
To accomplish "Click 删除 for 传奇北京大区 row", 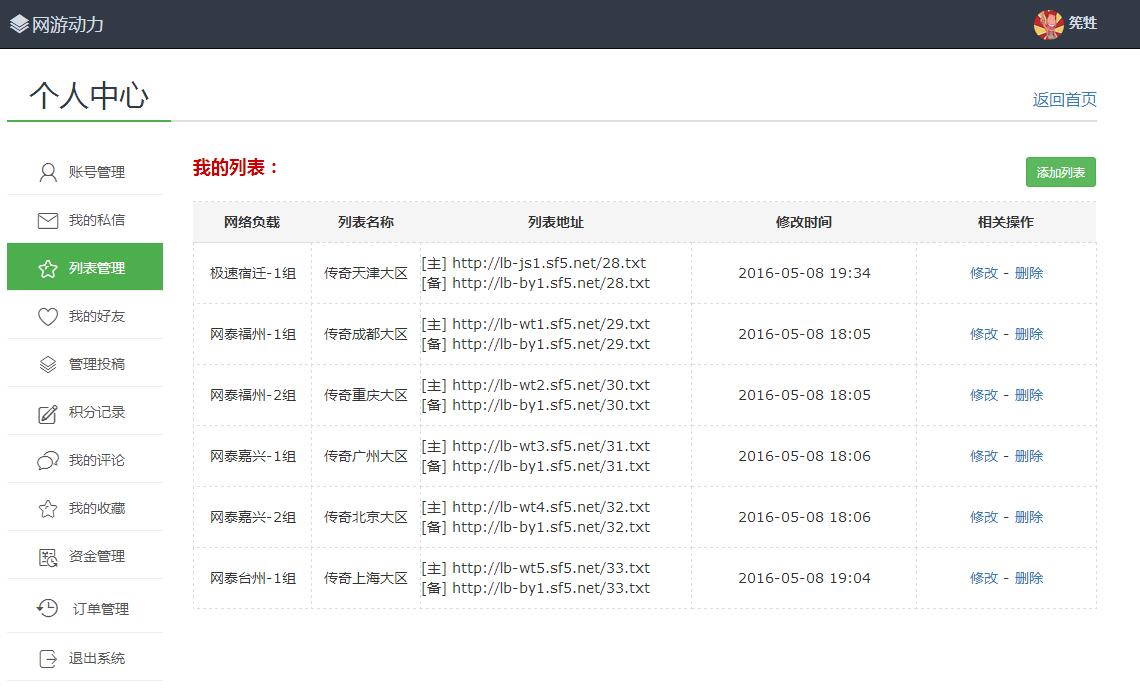I will (x=1029, y=518).
